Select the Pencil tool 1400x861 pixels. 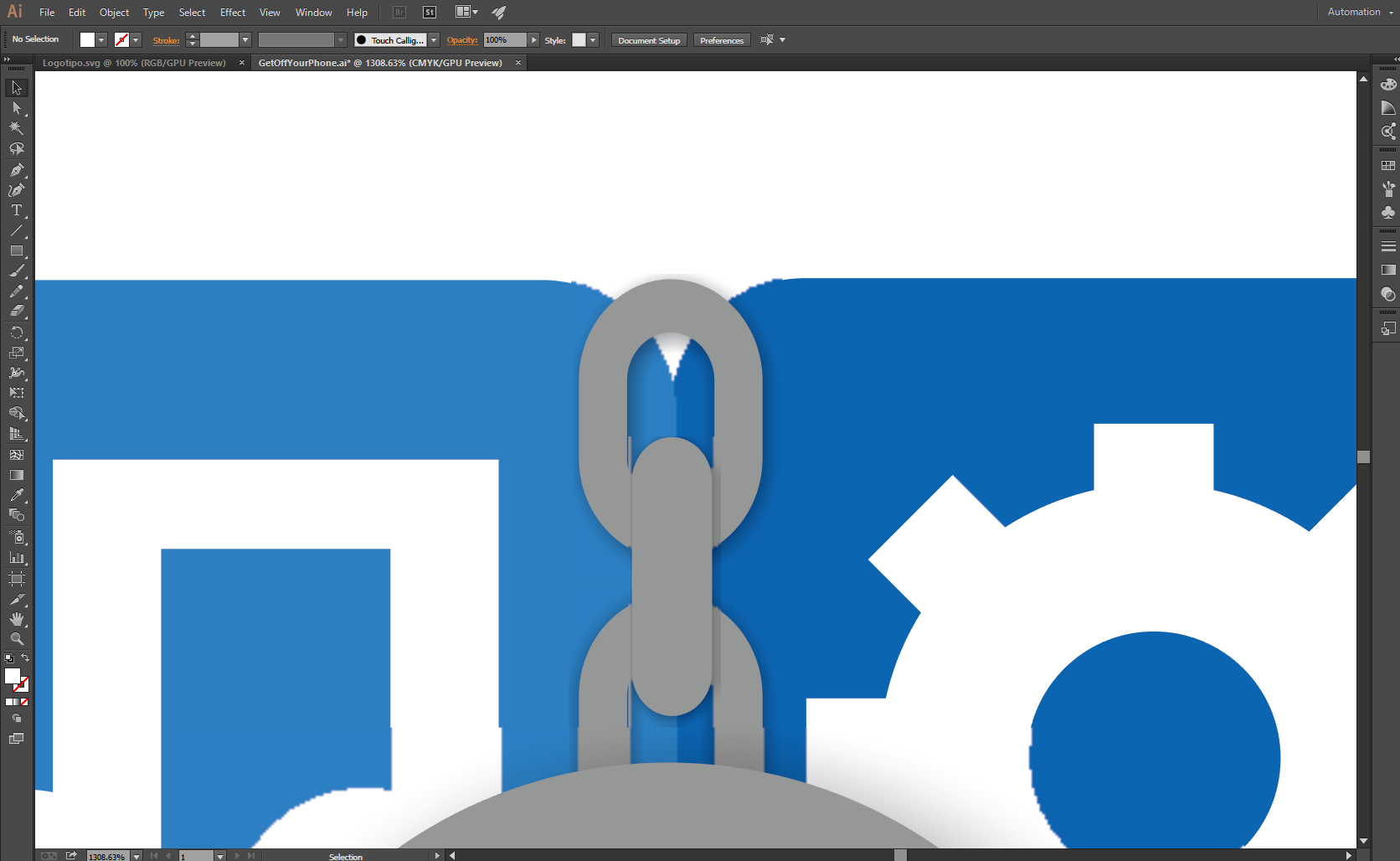17,291
